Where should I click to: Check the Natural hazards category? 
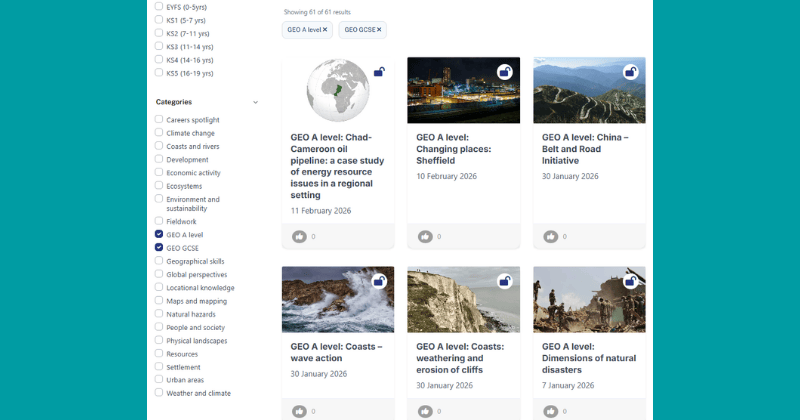pyautogui.click(x=159, y=314)
